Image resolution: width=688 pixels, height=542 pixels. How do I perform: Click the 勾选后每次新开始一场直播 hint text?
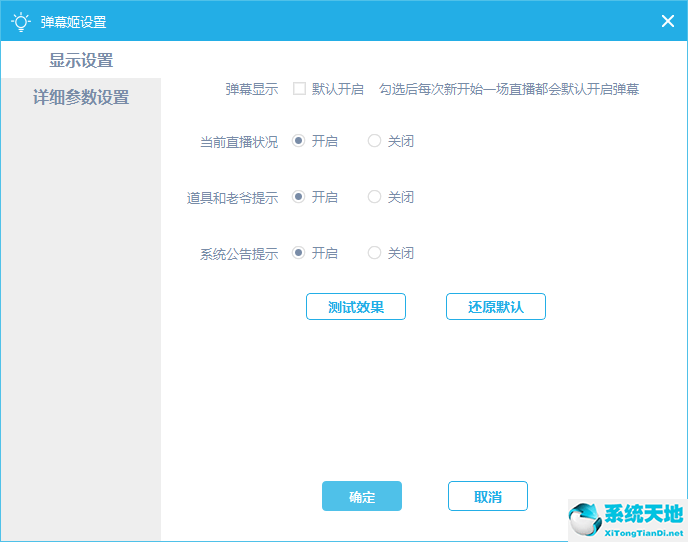point(509,89)
